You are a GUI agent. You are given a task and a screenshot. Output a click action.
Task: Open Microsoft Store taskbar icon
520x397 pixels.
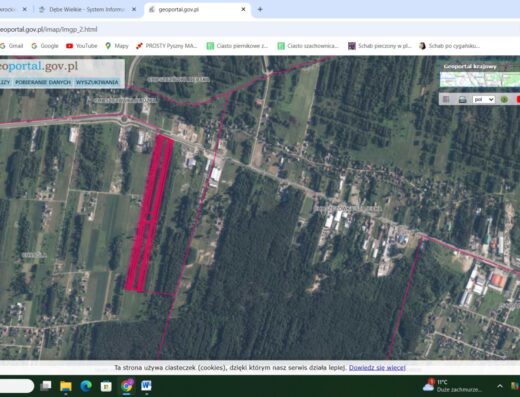click(x=106, y=386)
